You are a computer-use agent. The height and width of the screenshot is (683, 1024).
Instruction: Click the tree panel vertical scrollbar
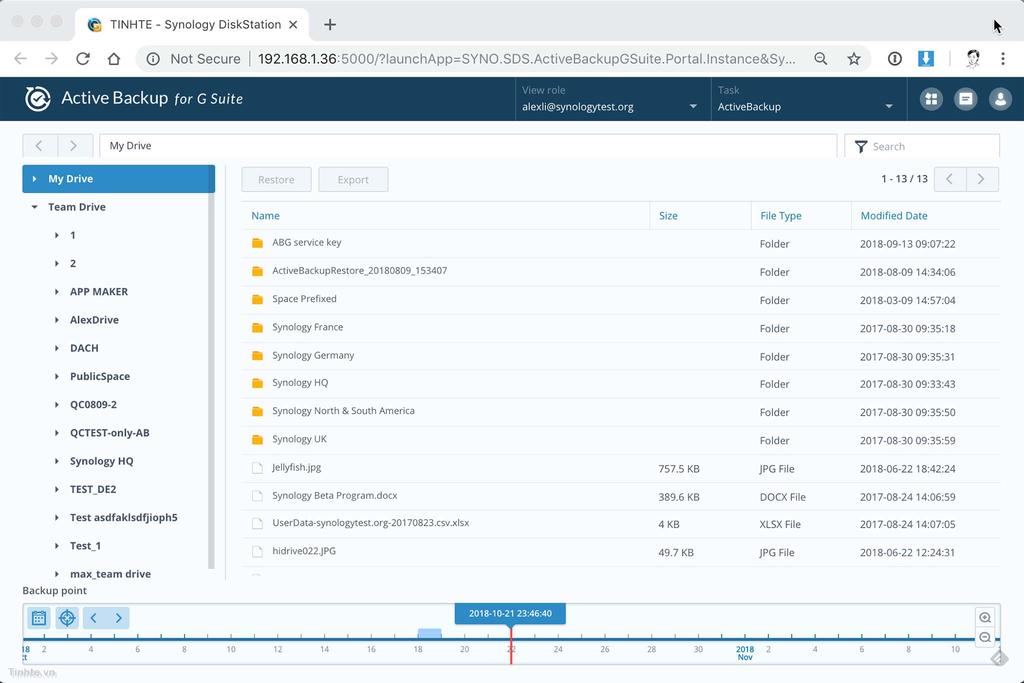point(211,367)
